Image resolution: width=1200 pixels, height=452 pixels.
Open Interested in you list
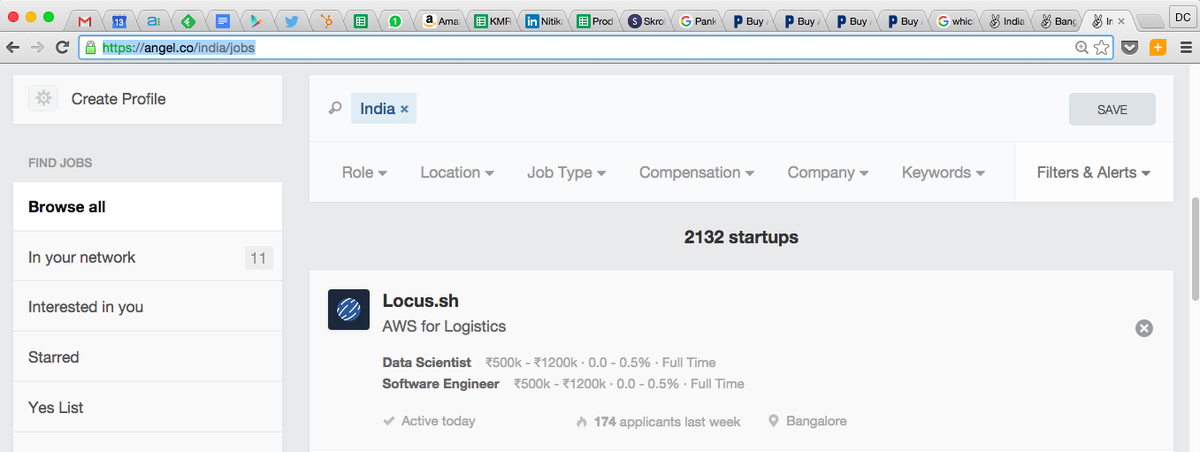[148, 307]
